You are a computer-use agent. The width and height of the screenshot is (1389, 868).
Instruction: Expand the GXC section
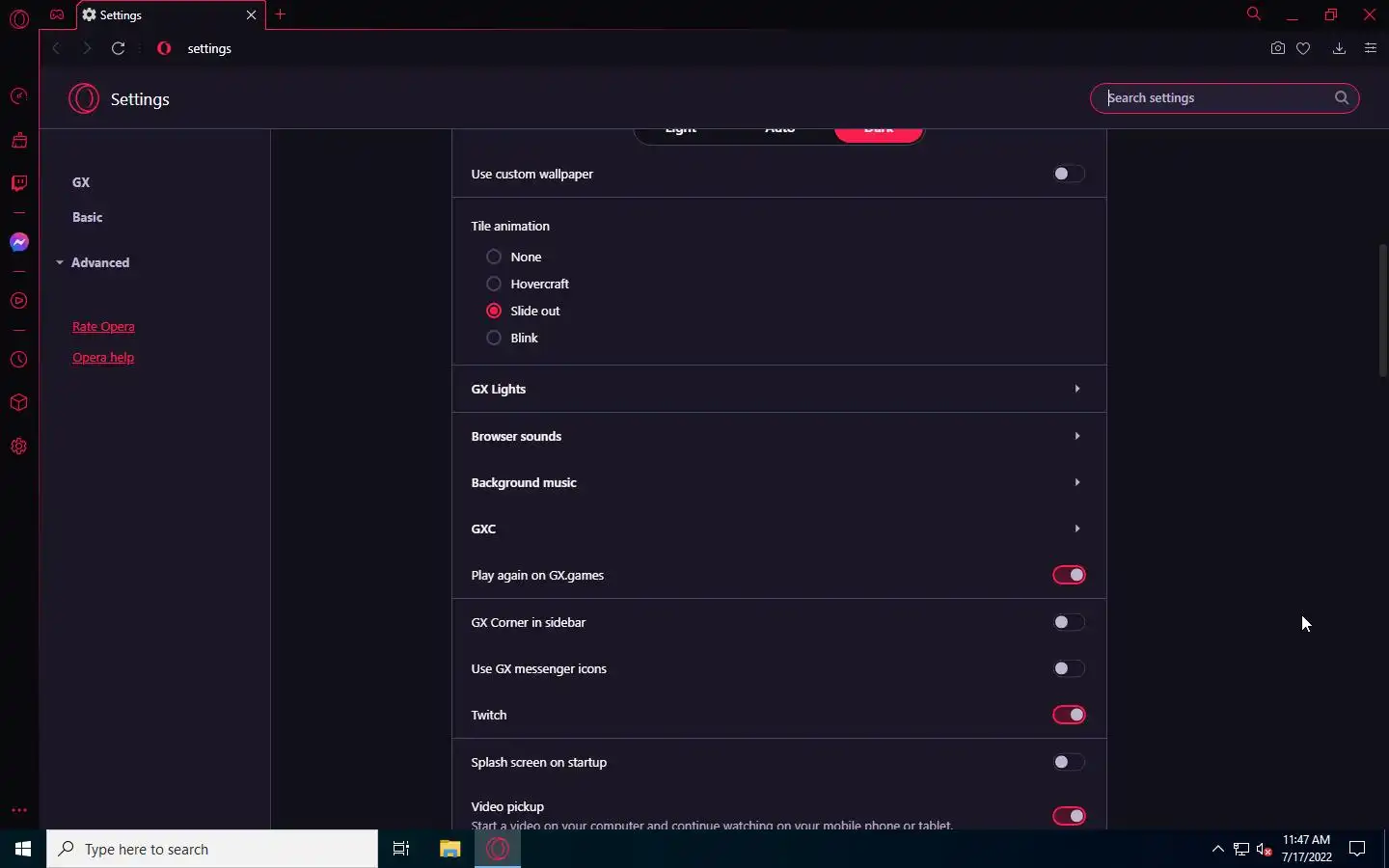click(779, 529)
